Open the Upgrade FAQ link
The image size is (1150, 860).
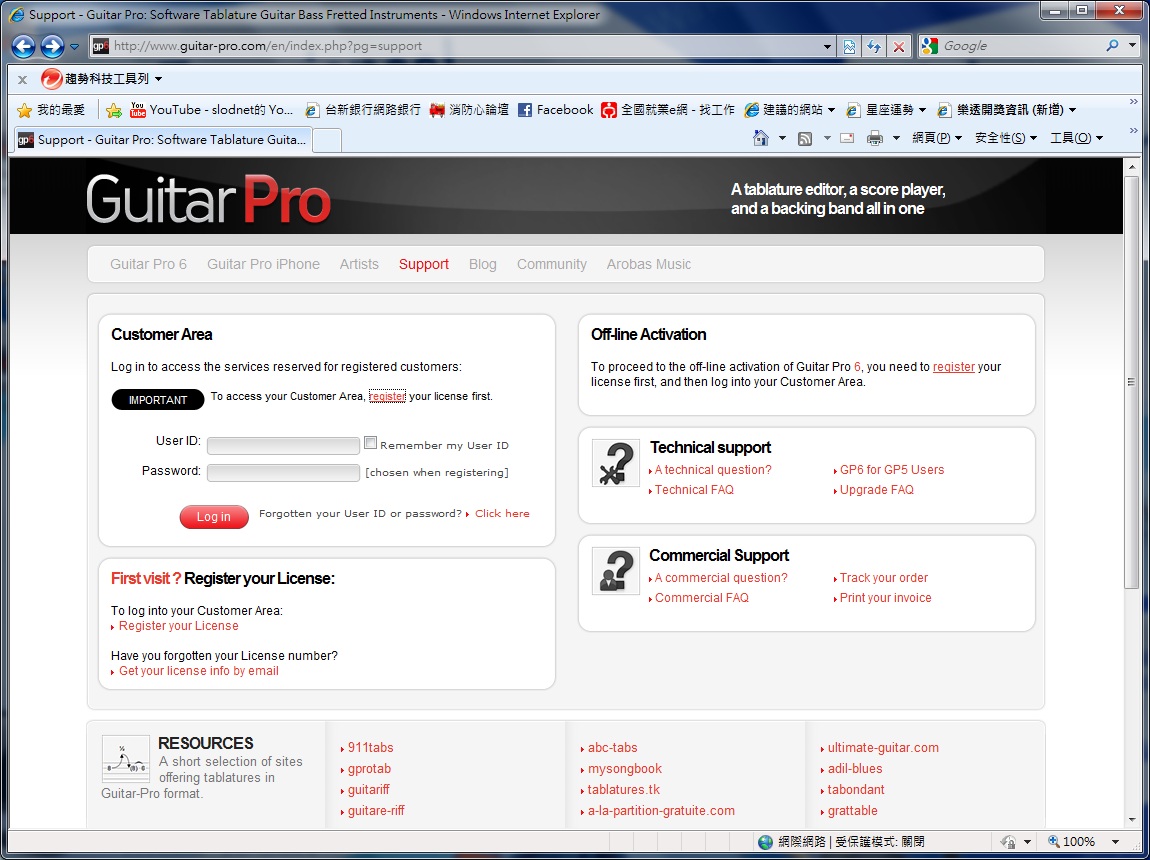tap(876, 490)
